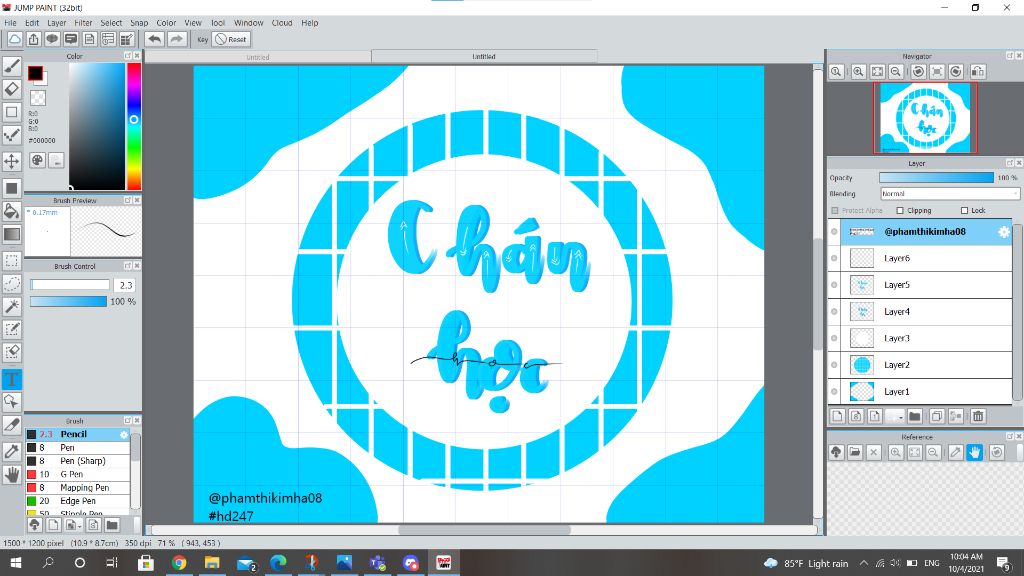The image size is (1024, 576).
Task: Toggle visibility of Layer4
Action: [834, 312]
